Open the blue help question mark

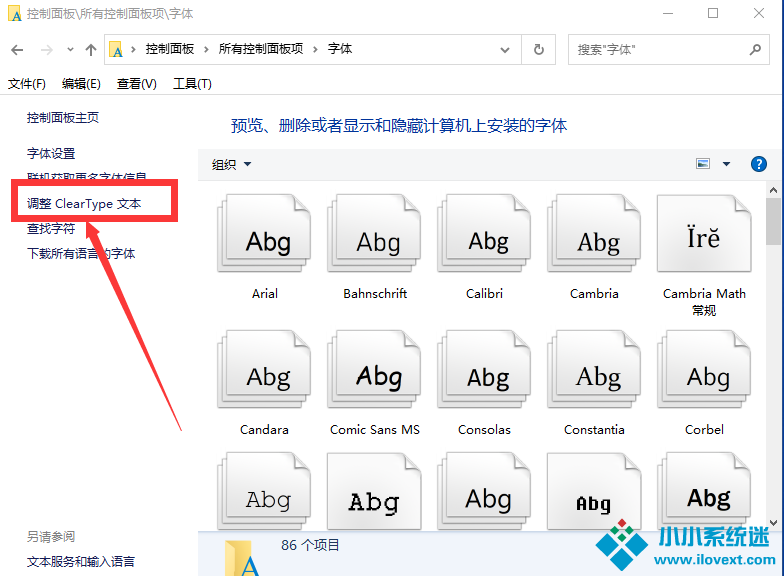pos(758,164)
